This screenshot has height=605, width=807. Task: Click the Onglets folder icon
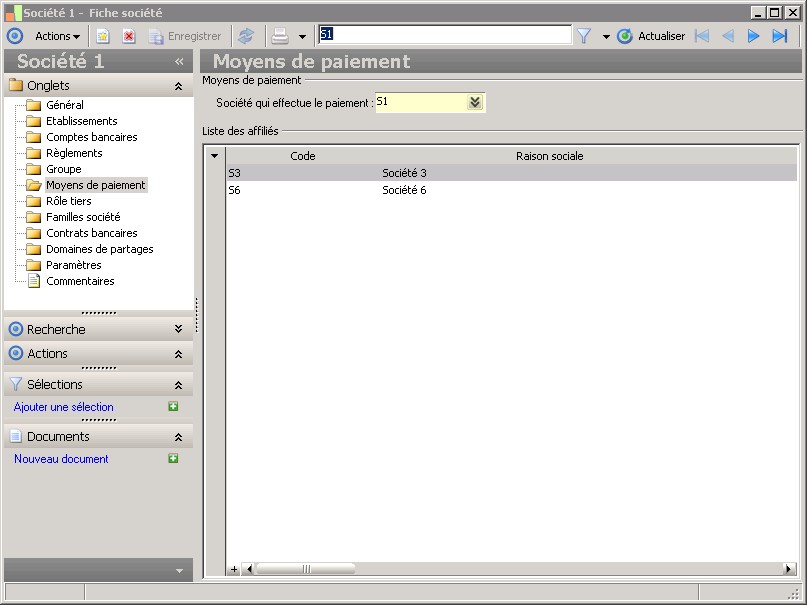click(16, 85)
